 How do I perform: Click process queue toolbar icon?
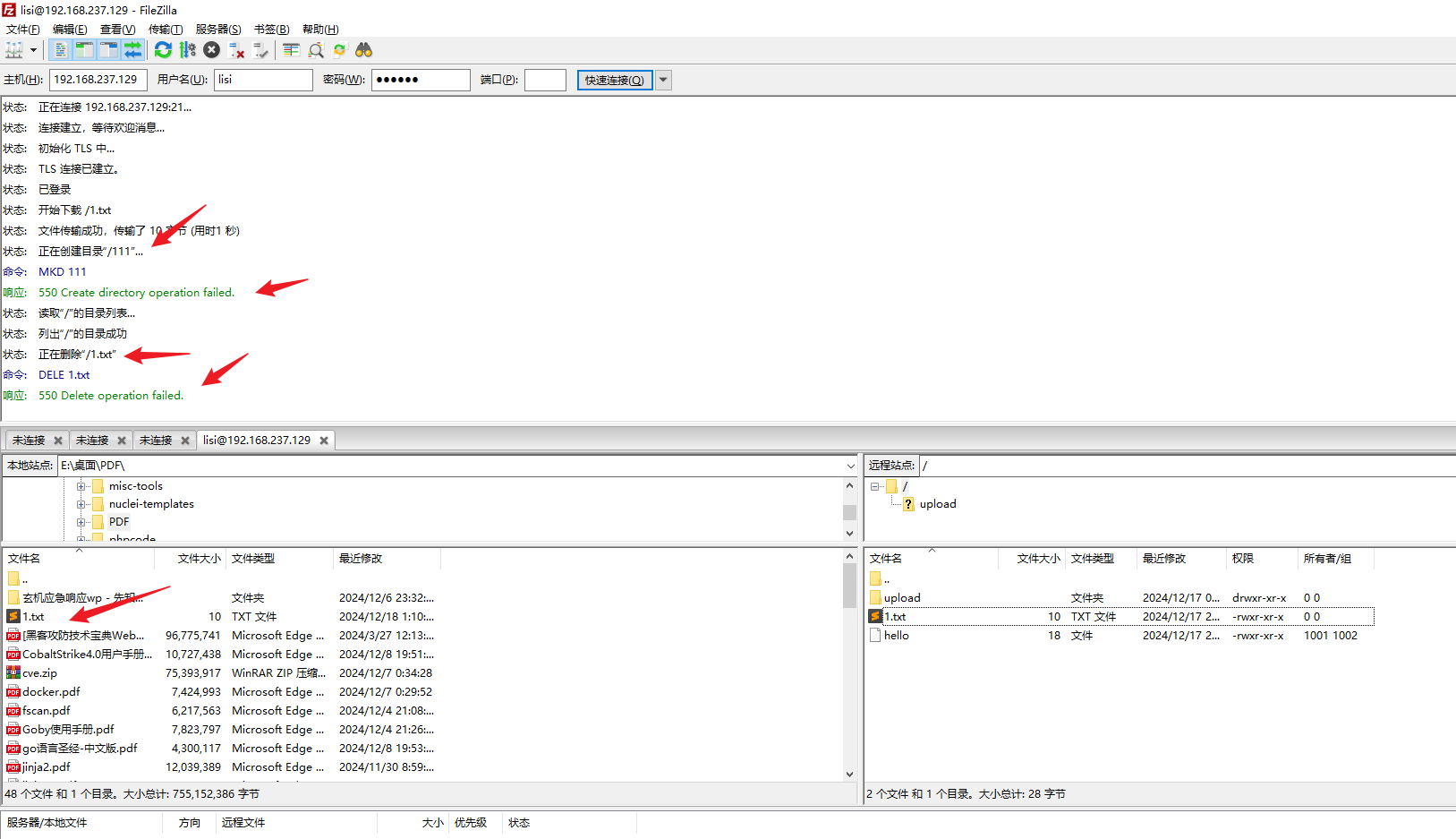click(187, 50)
